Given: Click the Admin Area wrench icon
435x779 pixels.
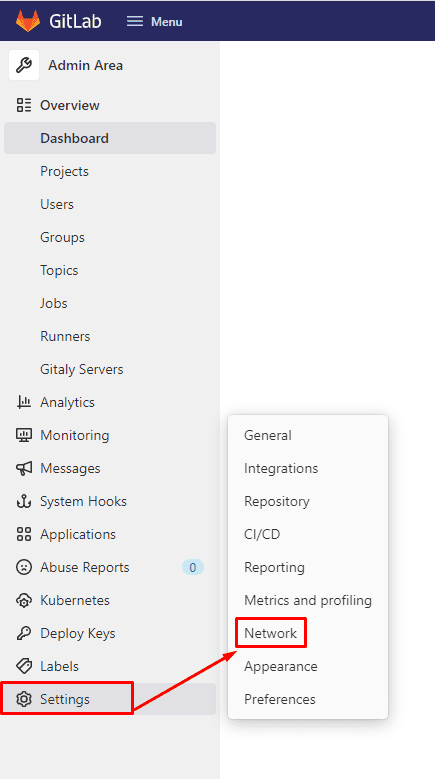Looking at the screenshot, I should (24, 65).
